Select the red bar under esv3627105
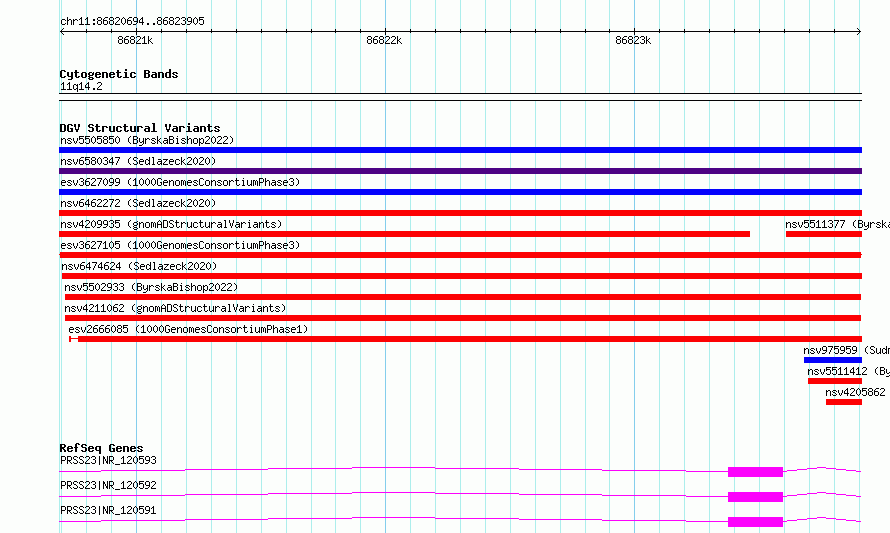The width and height of the screenshot is (890, 533). coord(460,255)
